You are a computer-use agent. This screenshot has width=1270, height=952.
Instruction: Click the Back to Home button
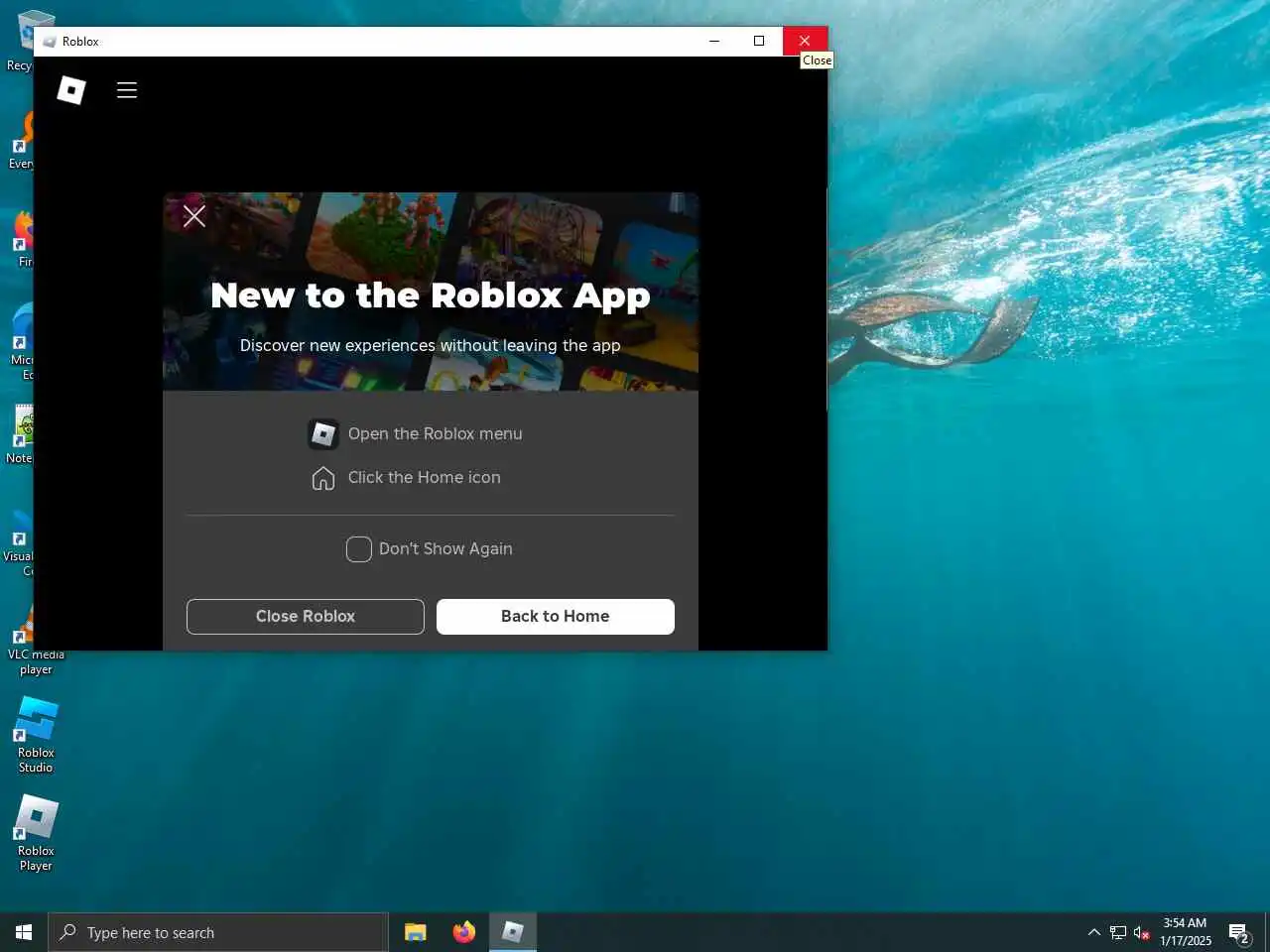point(556,616)
